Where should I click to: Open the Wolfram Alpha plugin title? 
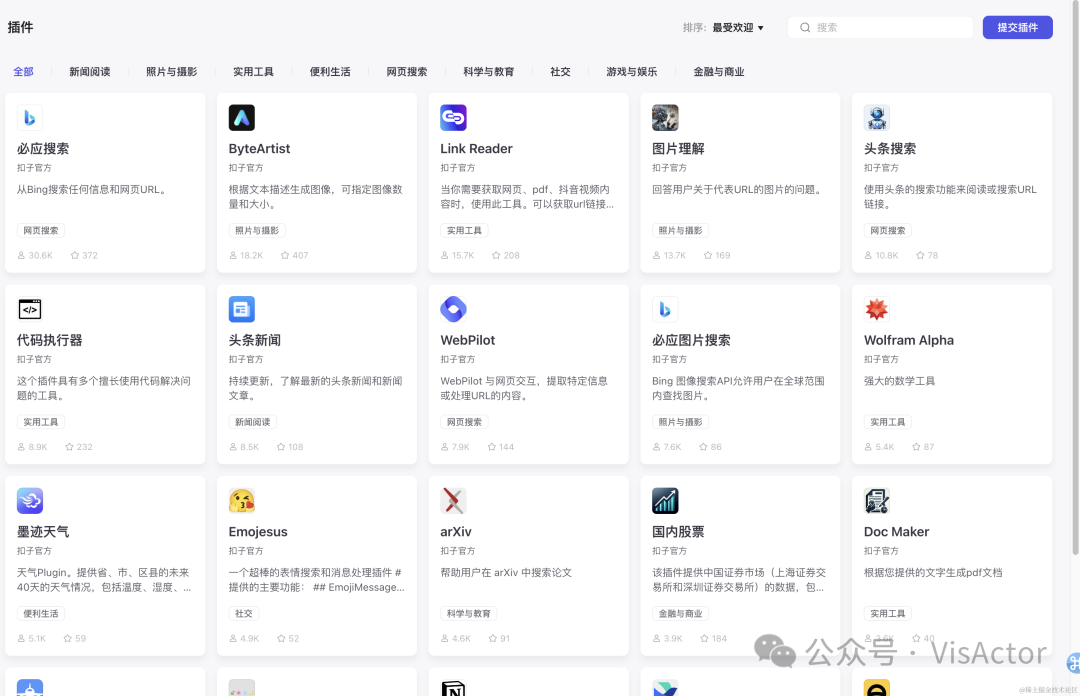(908, 340)
